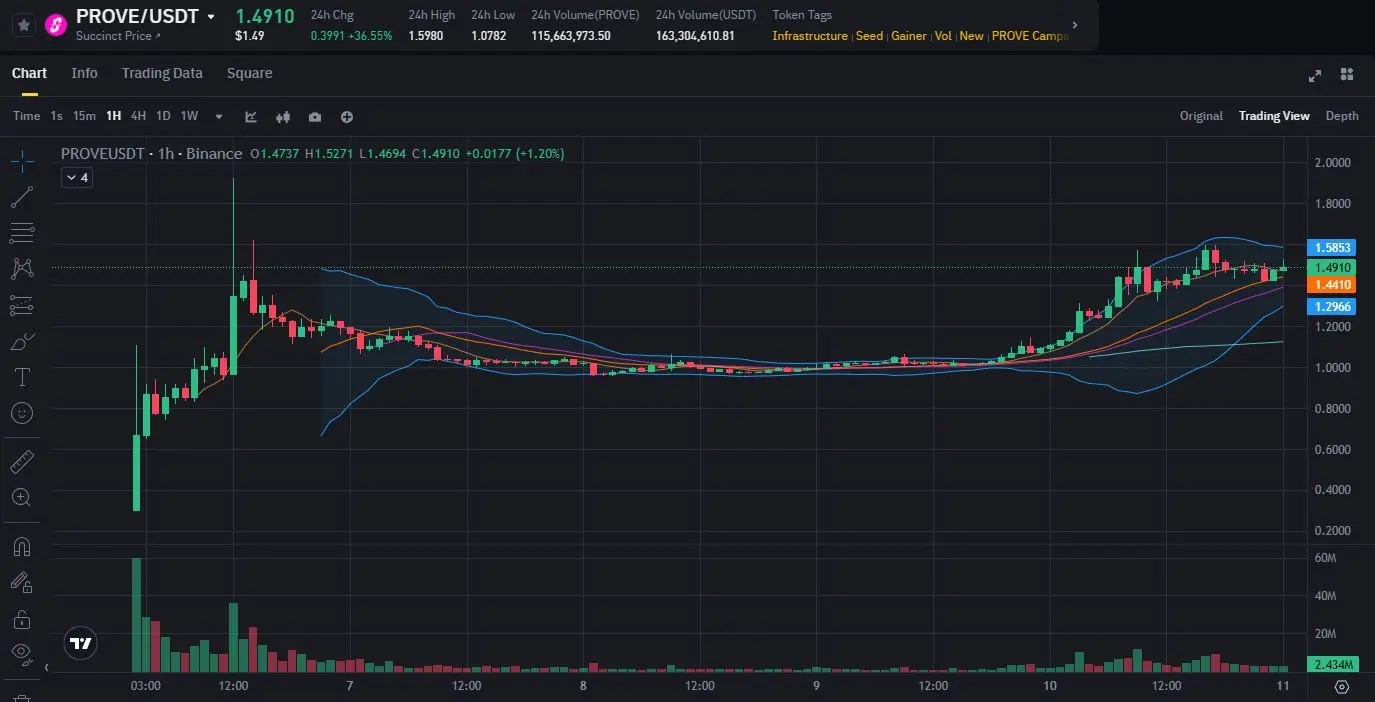Toggle magnet snapping mode
The image size is (1375, 702).
point(22,546)
